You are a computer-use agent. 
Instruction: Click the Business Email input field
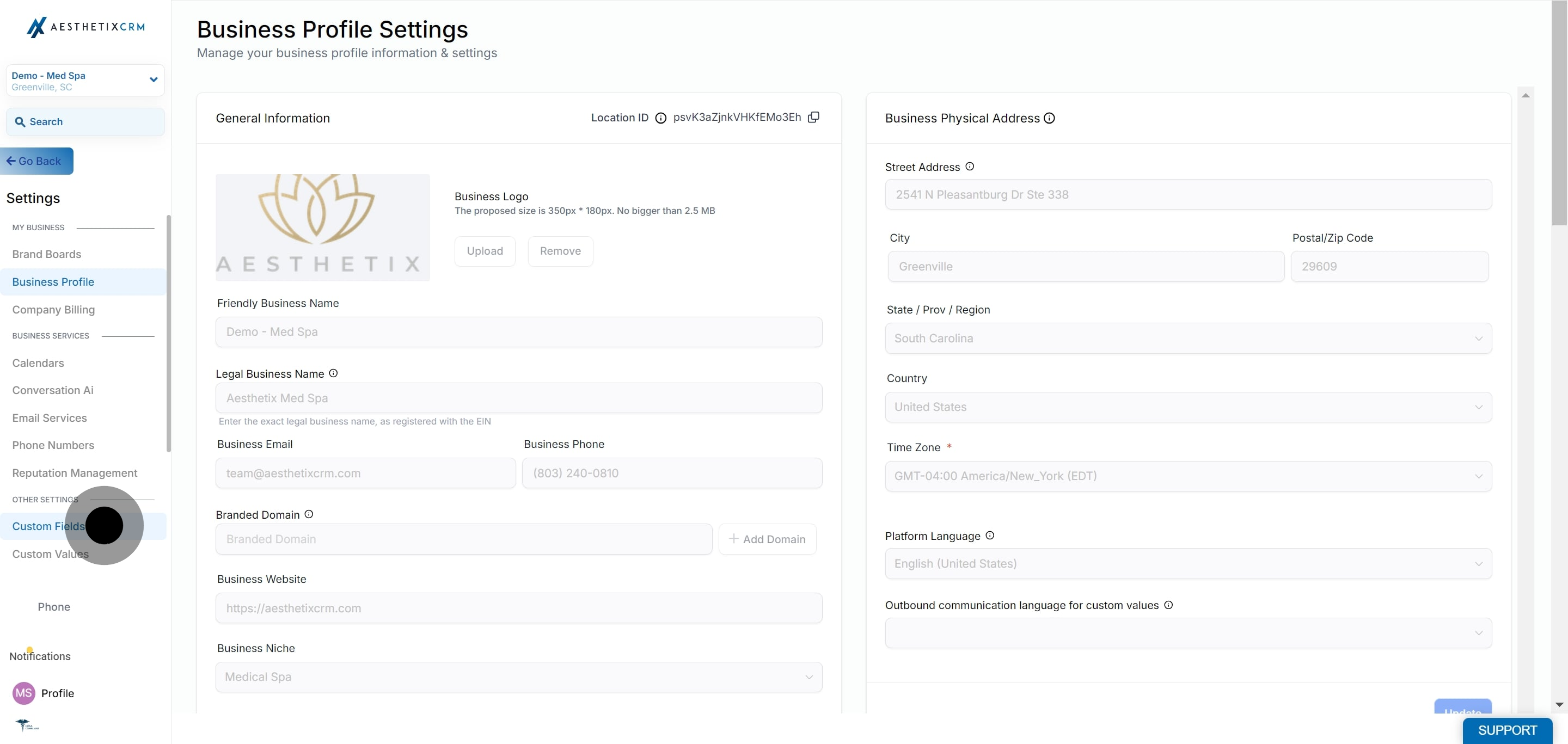pos(365,472)
